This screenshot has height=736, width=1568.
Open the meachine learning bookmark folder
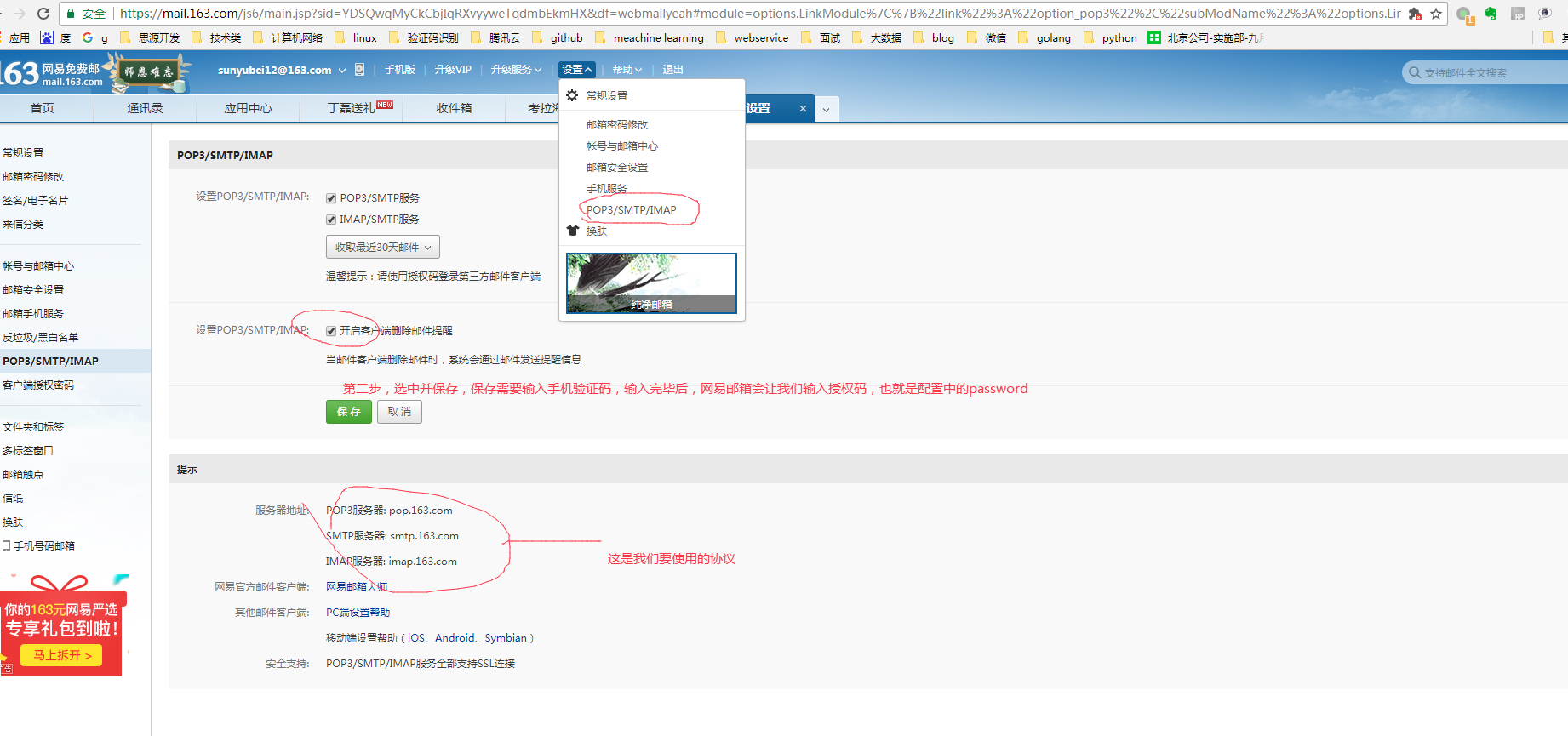[650, 37]
